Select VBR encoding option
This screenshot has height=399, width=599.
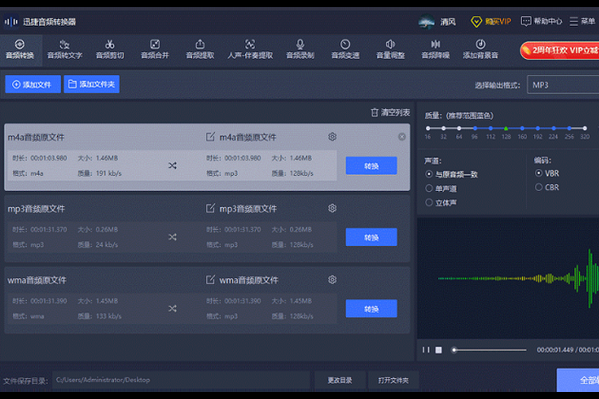point(539,173)
